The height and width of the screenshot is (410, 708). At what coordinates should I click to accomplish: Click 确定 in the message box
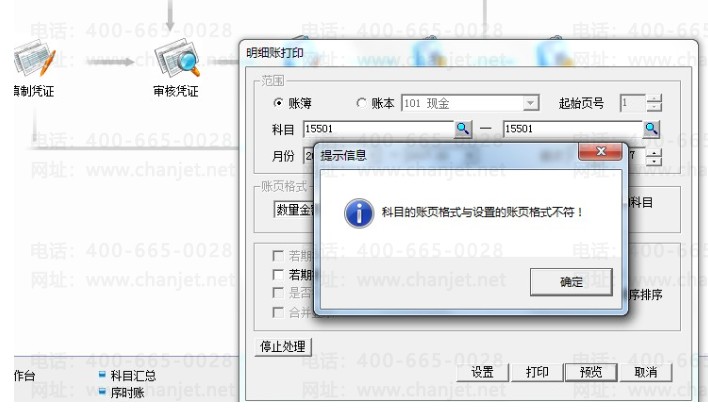click(x=571, y=282)
